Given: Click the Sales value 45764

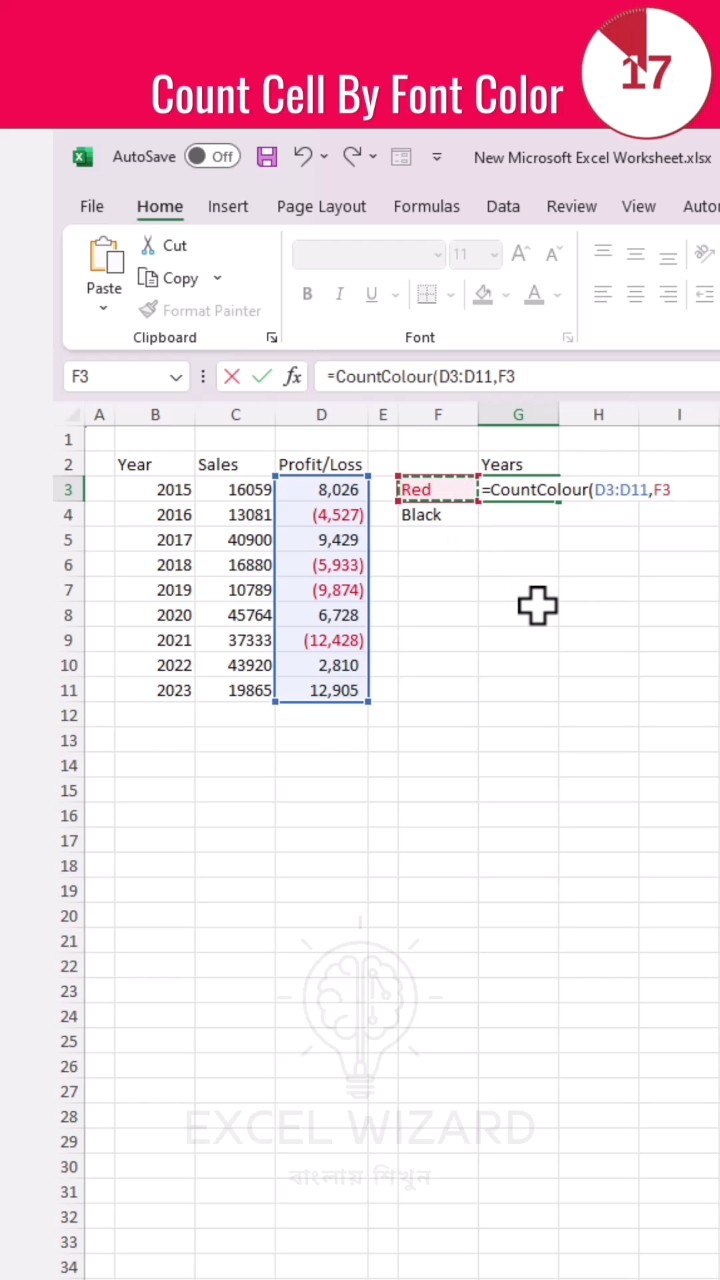Looking at the screenshot, I should tap(235, 615).
